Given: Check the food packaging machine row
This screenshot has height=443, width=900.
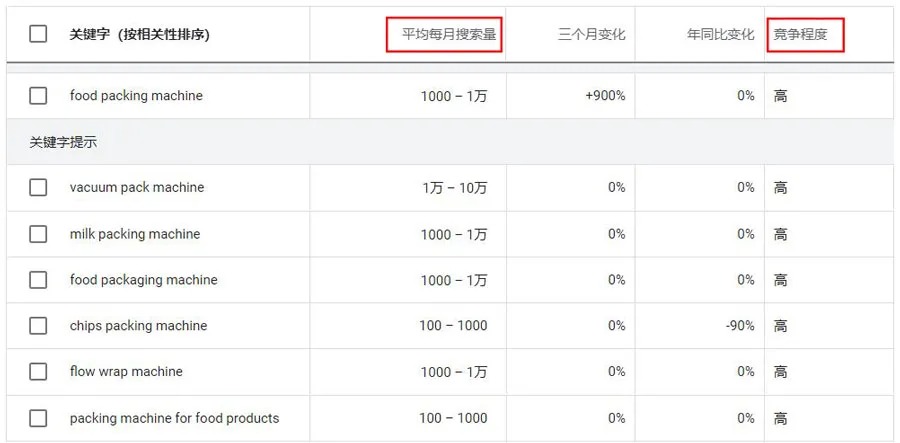Looking at the screenshot, I should click(38, 280).
